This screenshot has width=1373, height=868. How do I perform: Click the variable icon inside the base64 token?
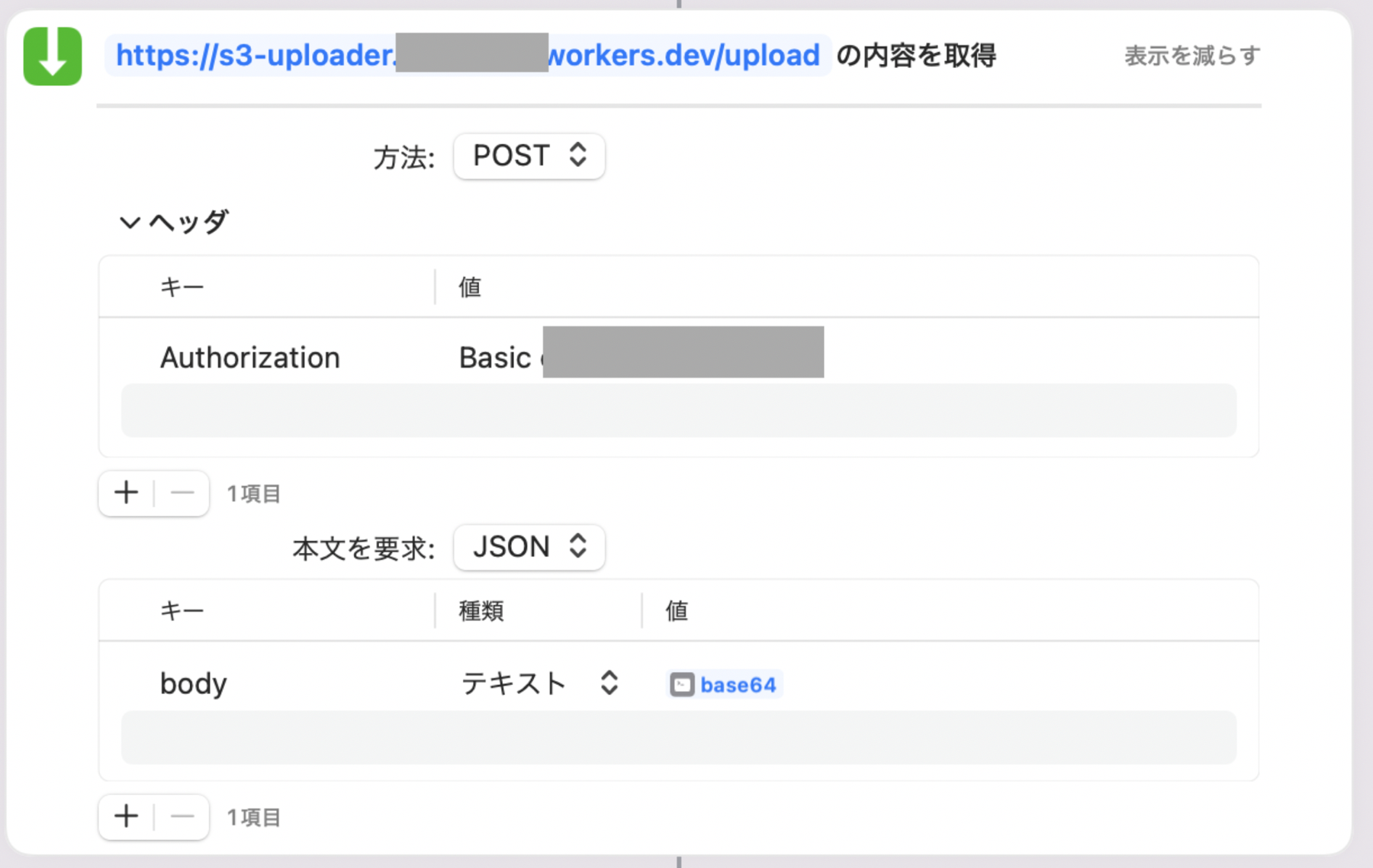pyautogui.click(x=682, y=684)
